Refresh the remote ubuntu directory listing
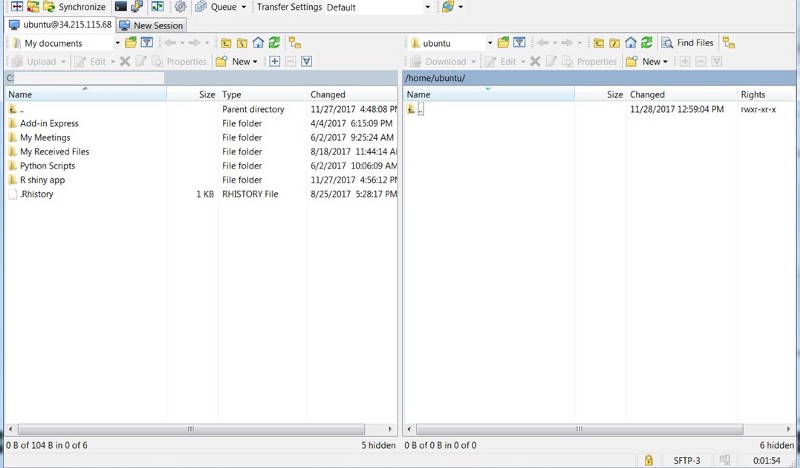Screen dimensions: 800x468 [x=647, y=43]
